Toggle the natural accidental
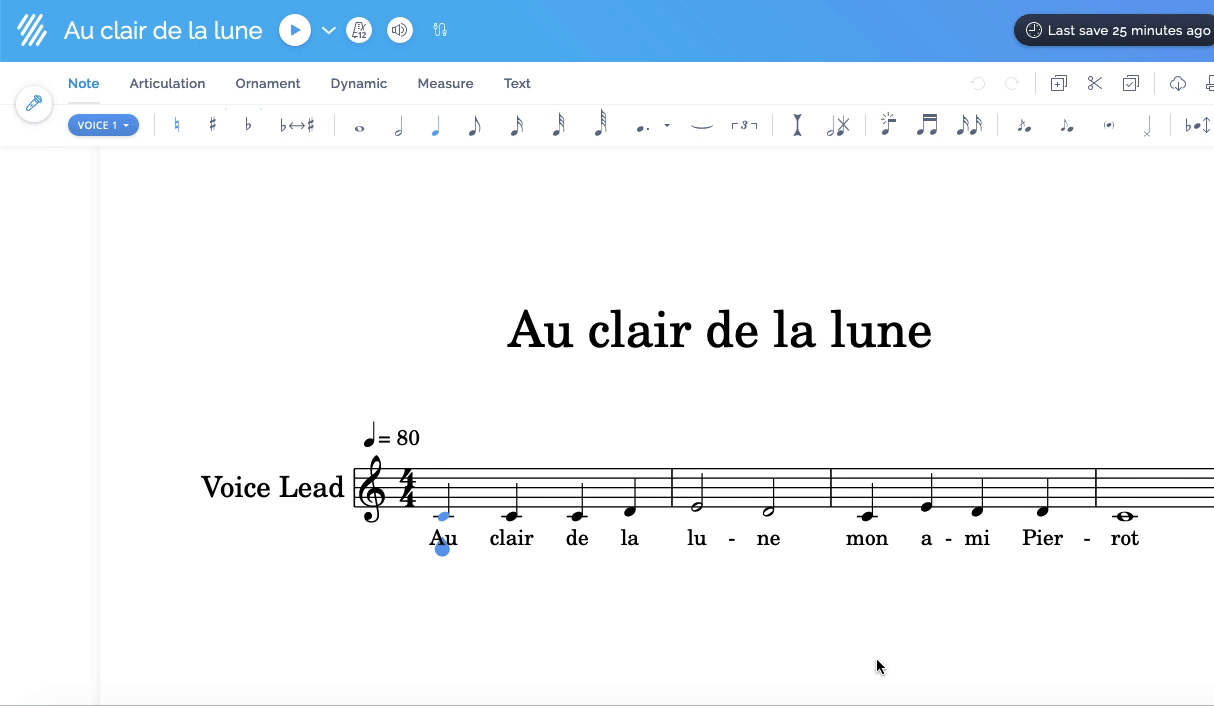Screen dimensions: 1214x706 (177, 125)
